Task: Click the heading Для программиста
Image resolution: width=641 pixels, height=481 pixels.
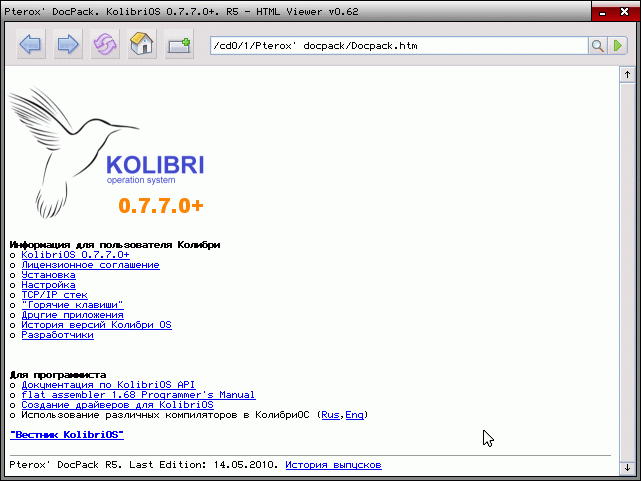Action: [x=58, y=375]
